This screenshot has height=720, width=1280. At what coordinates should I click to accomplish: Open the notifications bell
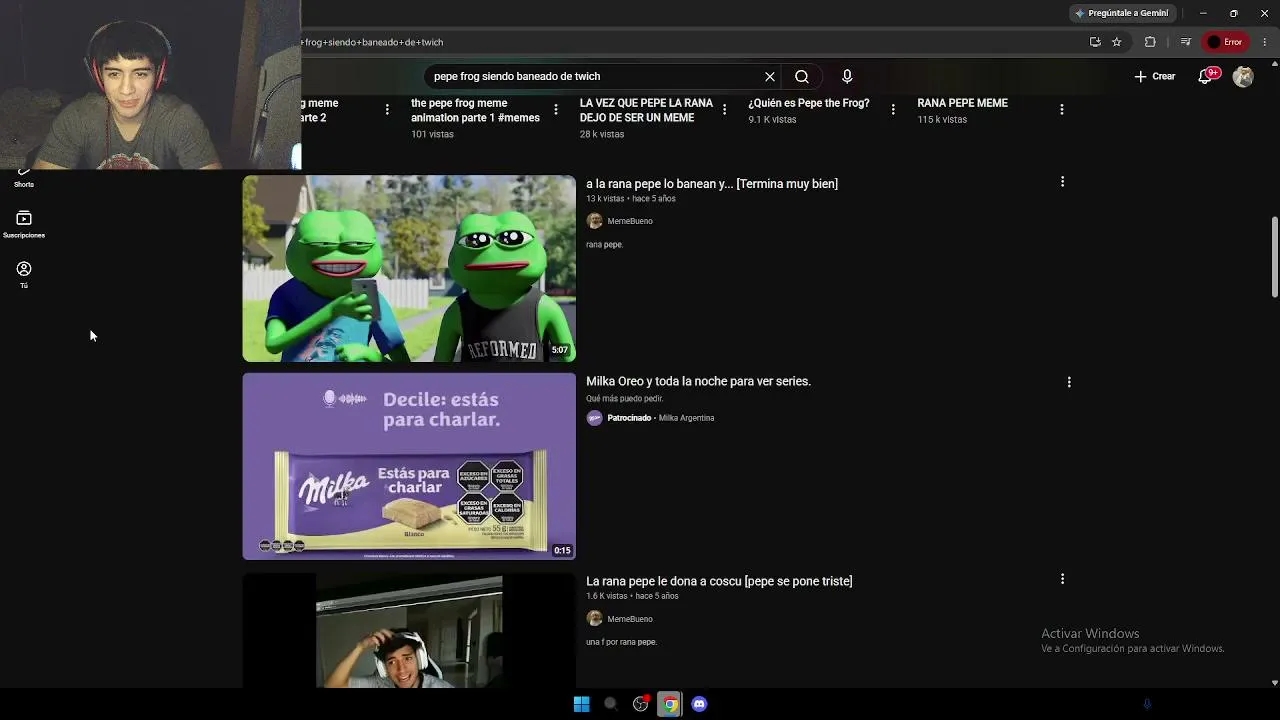(x=1206, y=76)
